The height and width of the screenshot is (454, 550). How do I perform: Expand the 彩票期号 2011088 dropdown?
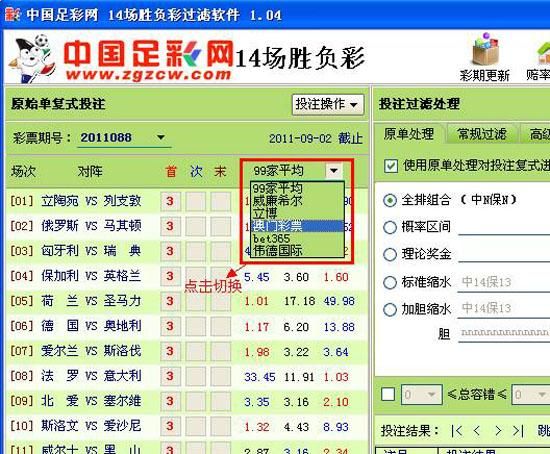pos(161,137)
